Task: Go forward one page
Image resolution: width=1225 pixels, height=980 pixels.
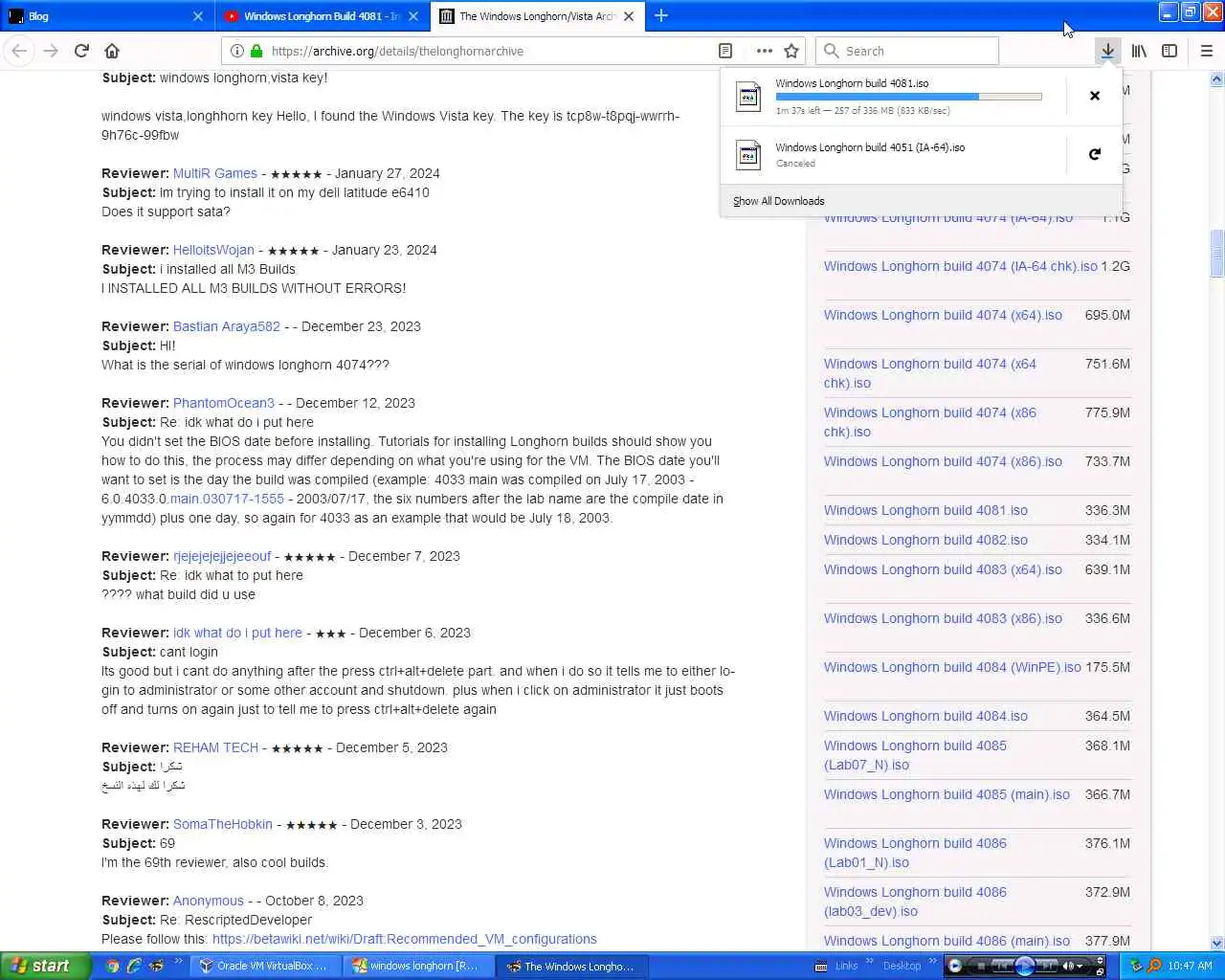Action: point(51,51)
